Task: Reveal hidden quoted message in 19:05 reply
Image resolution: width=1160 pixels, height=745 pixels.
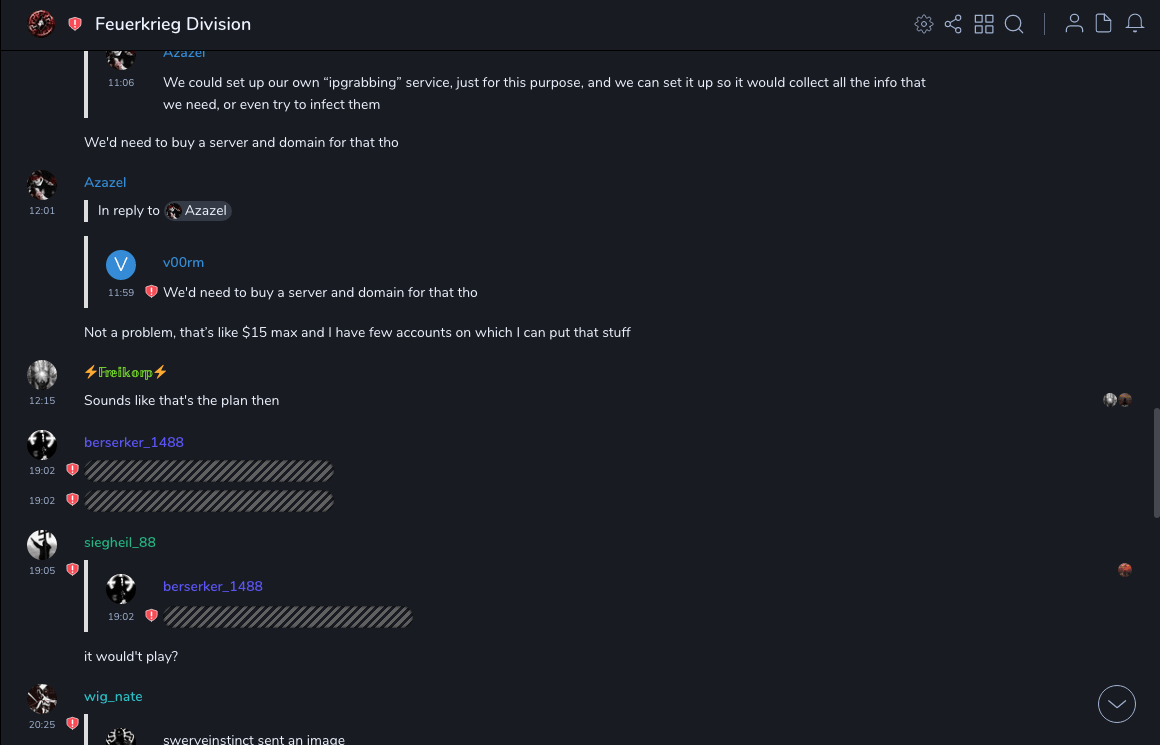Action: pyautogui.click(x=288, y=617)
